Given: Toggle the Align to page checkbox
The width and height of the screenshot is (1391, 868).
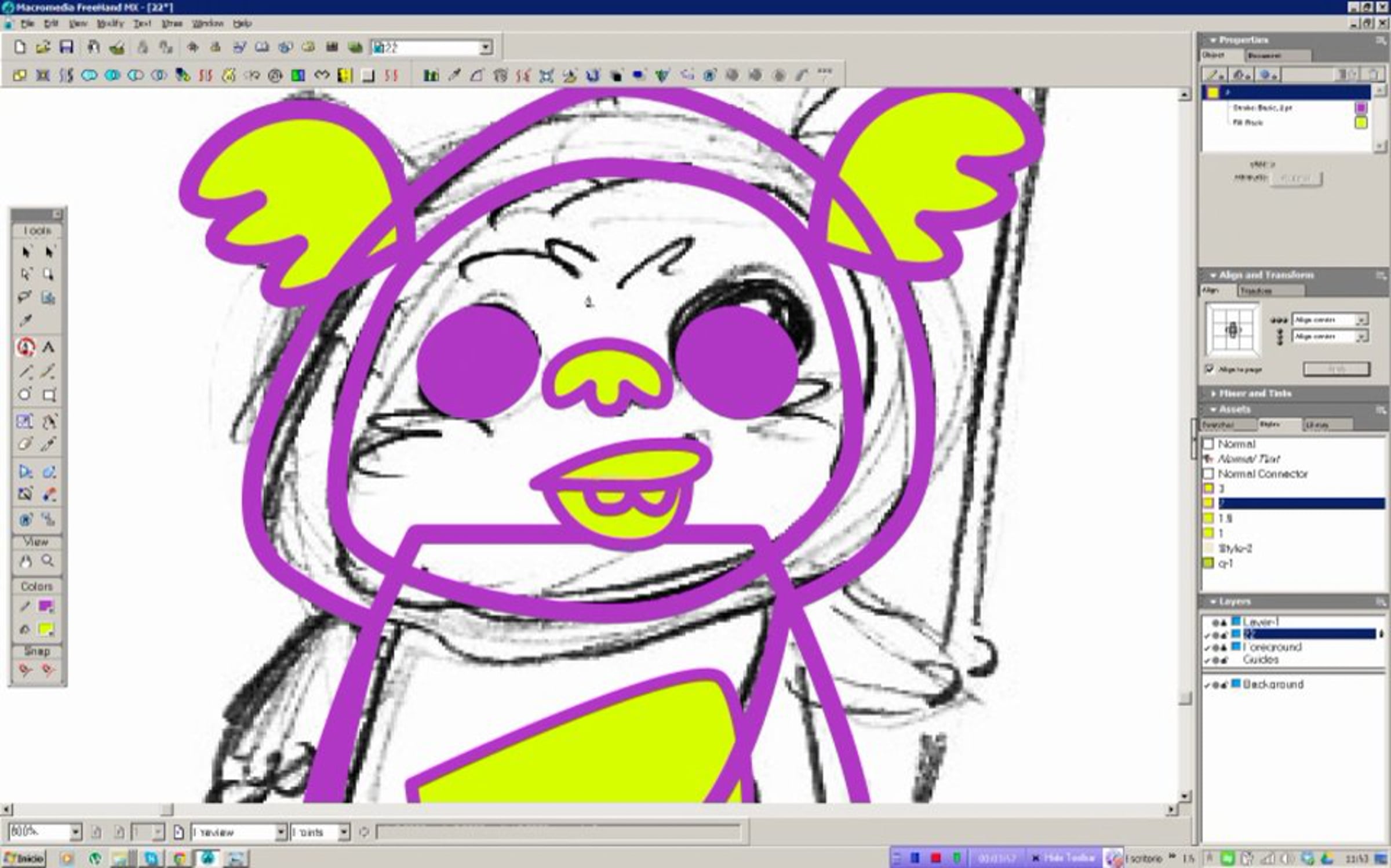Looking at the screenshot, I should pyautogui.click(x=1210, y=369).
